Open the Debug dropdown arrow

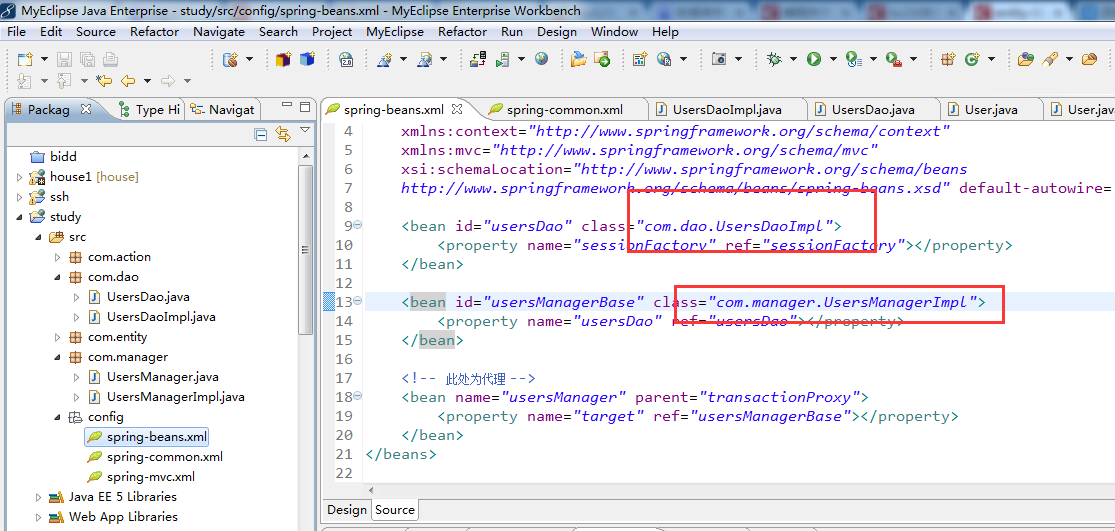792,60
